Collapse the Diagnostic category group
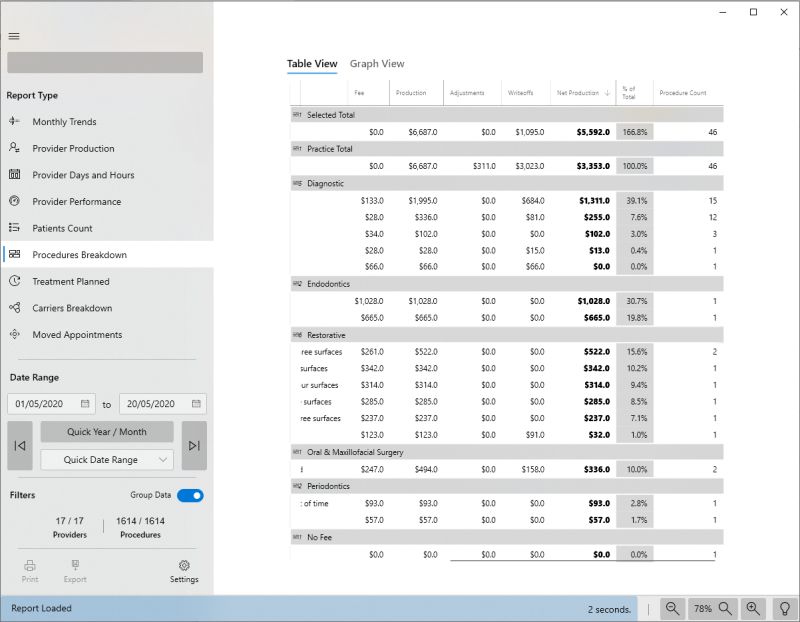Screen dimensions: 800x622 pos(296,183)
